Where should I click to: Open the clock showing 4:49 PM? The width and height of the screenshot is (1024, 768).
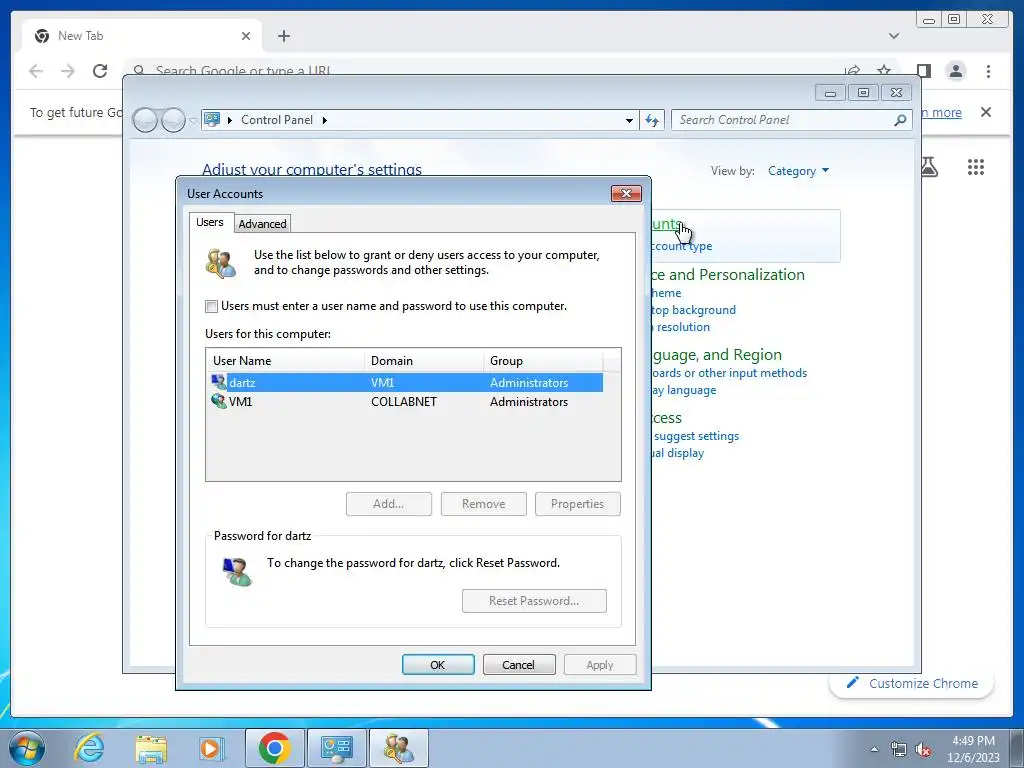(x=973, y=748)
